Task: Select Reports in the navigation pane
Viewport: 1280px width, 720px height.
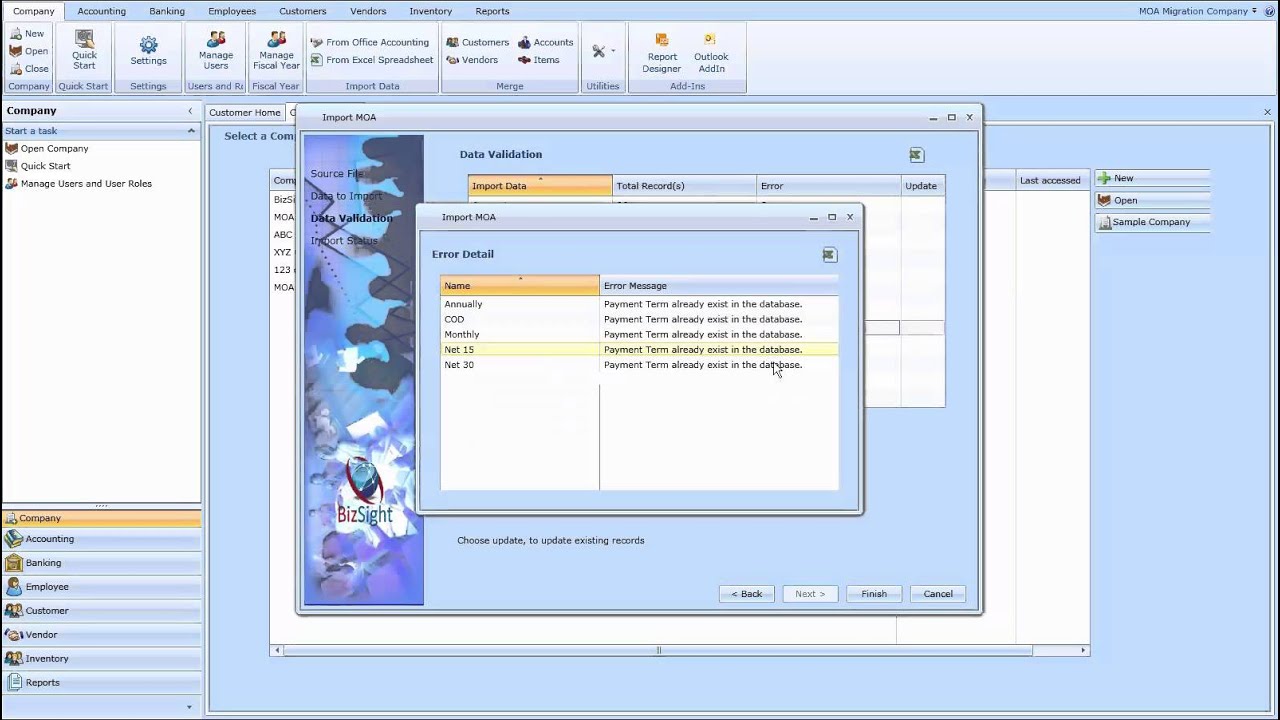Action: (101, 683)
